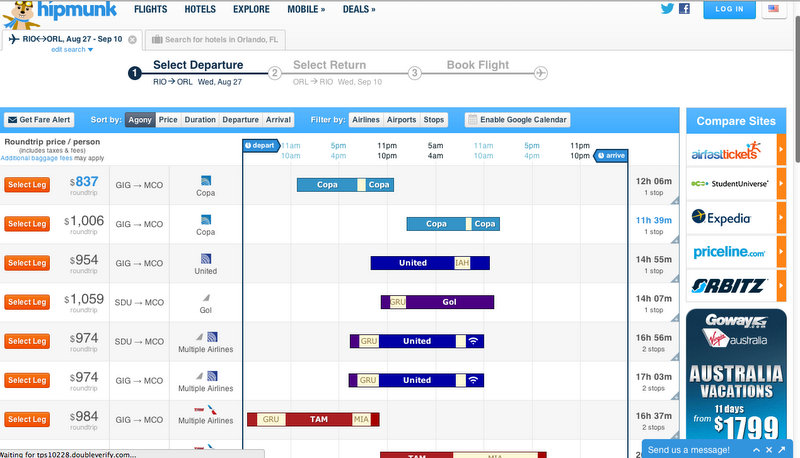Click the Hipmunk chipmunk logo
This screenshot has height=458, width=800.
pyautogui.click(x=21, y=15)
